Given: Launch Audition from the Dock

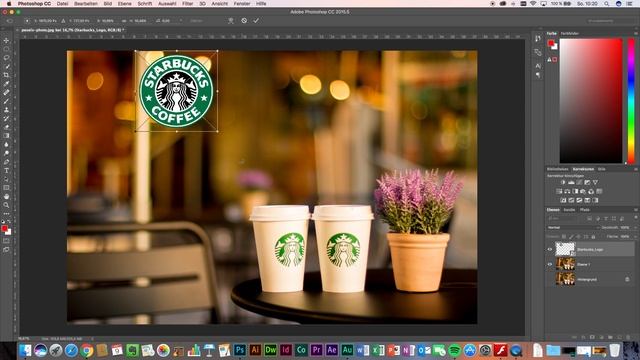Looking at the screenshot, I should click(347, 350).
